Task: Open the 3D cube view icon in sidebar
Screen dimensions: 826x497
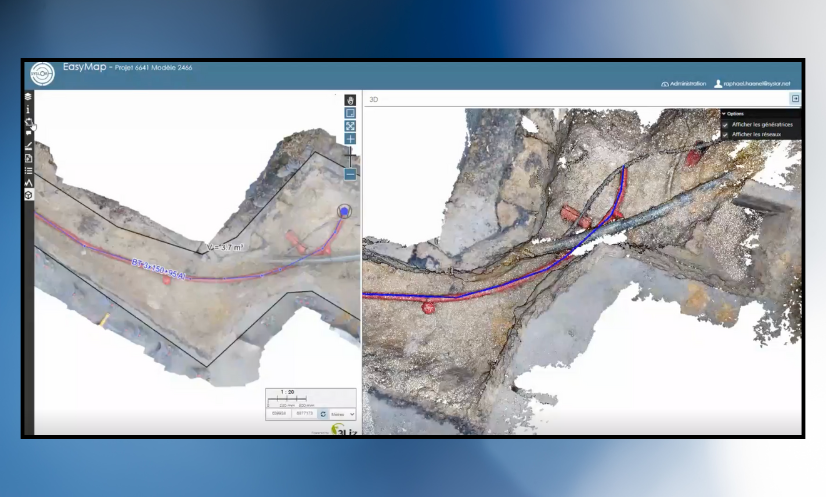Action: click(29, 195)
